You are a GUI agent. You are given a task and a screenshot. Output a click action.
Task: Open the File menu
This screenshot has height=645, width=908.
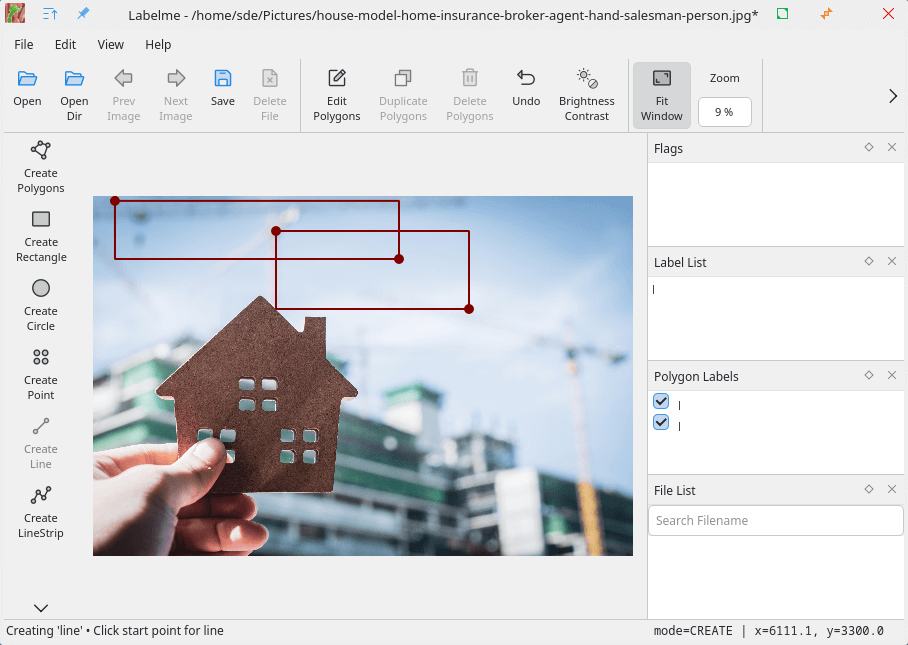click(x=24, y=45)
